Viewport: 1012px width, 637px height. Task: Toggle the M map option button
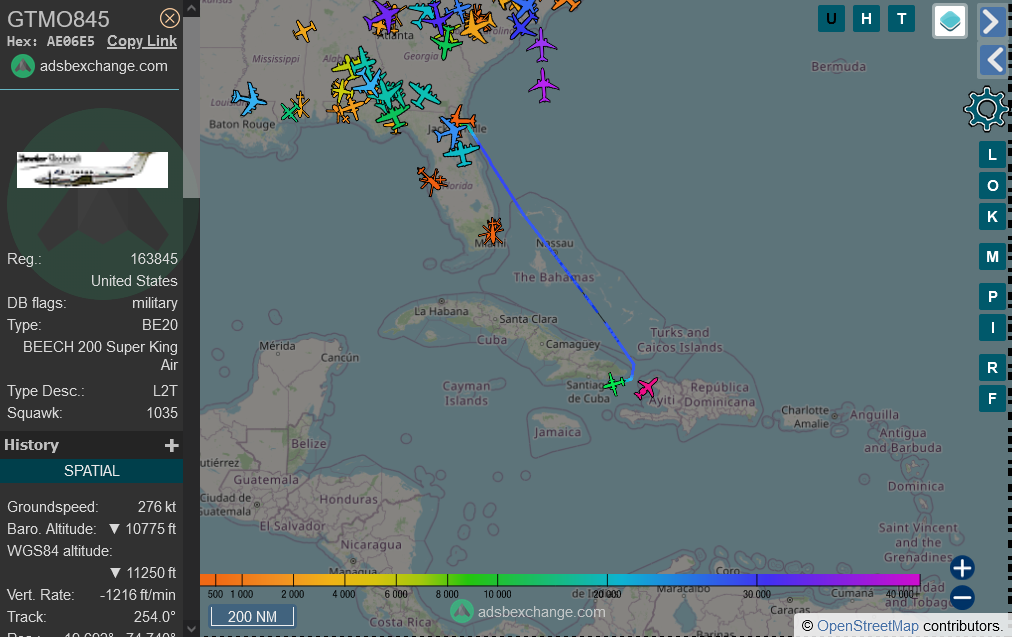[992, 257]
